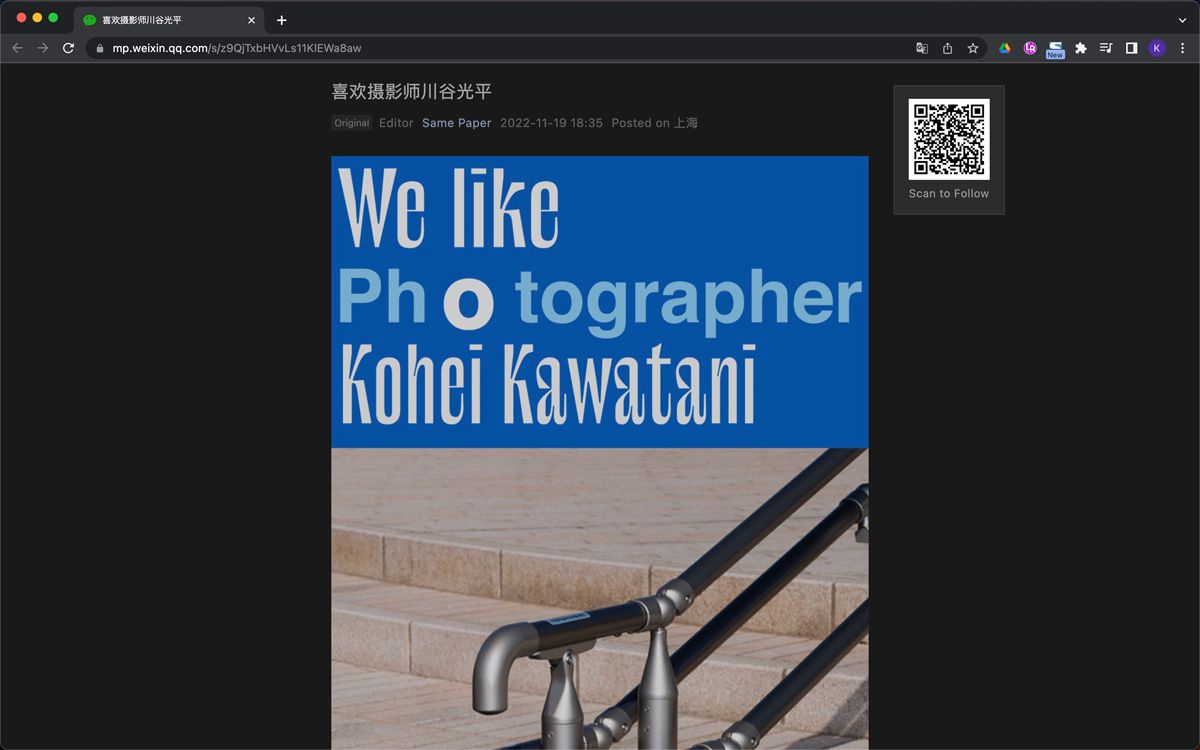Image resolution: width=1200 pixels, height=750 pixels.
Task: Open the Extensions puzzle menu
Action: (x=1080, y=48)
